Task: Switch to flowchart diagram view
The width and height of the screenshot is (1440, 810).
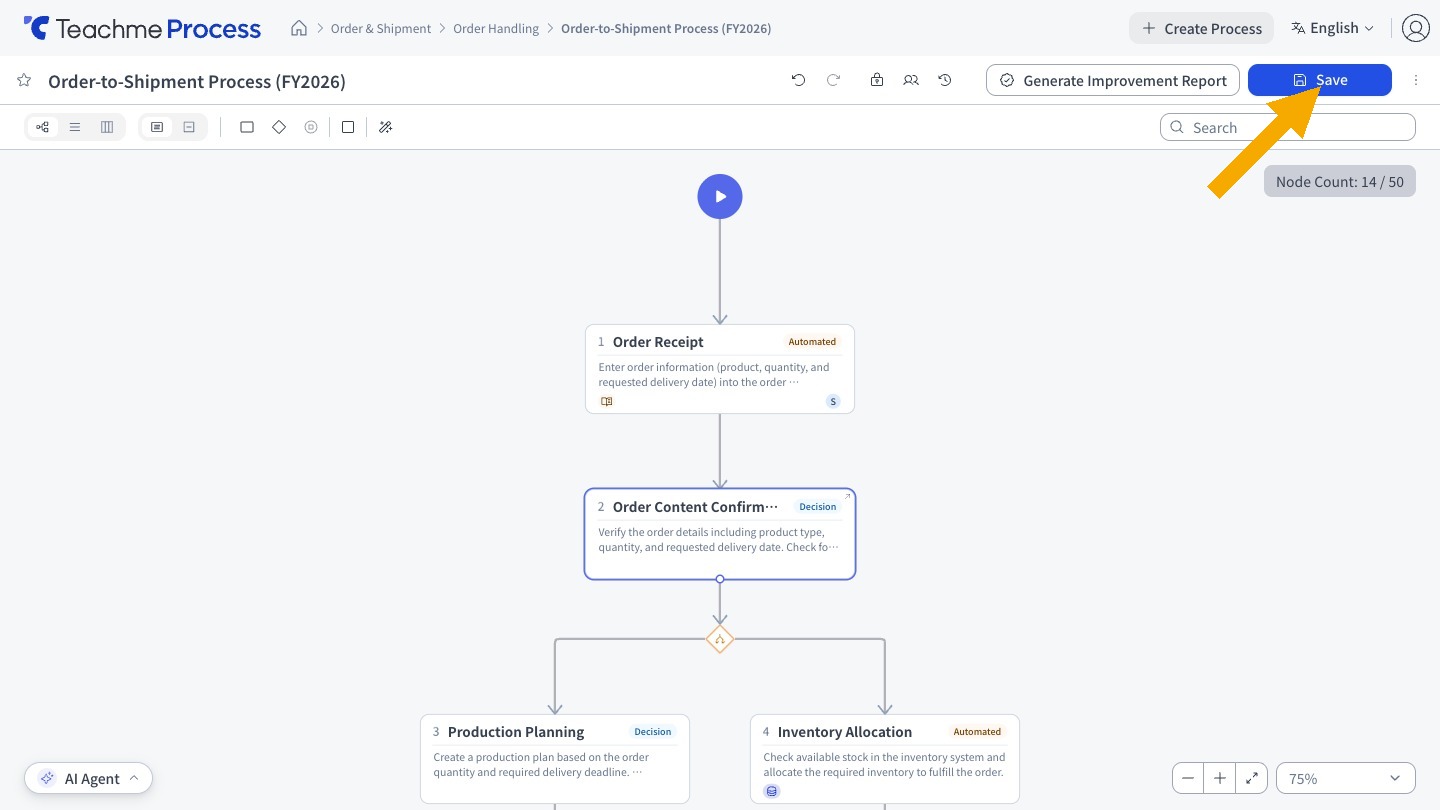Action: pos(42,127)
